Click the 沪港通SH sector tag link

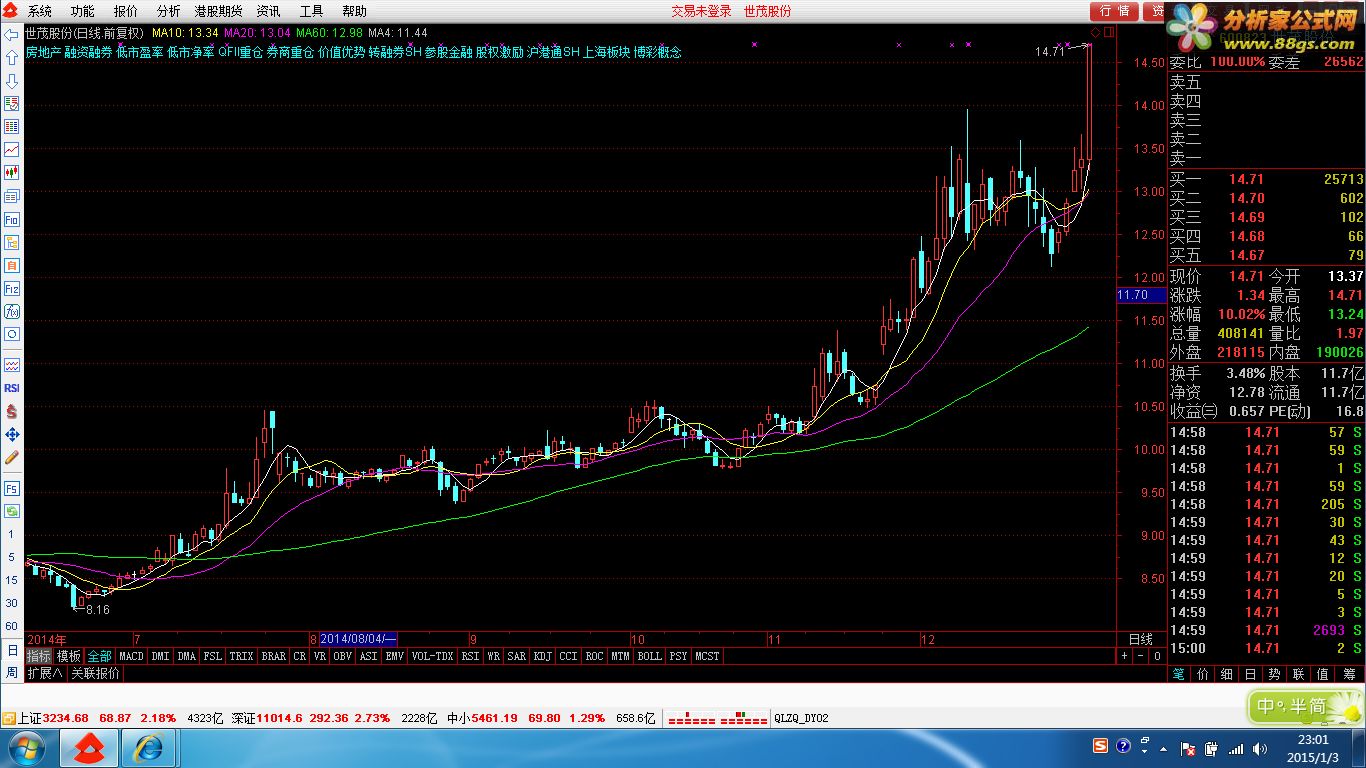[x=553, y=52]
